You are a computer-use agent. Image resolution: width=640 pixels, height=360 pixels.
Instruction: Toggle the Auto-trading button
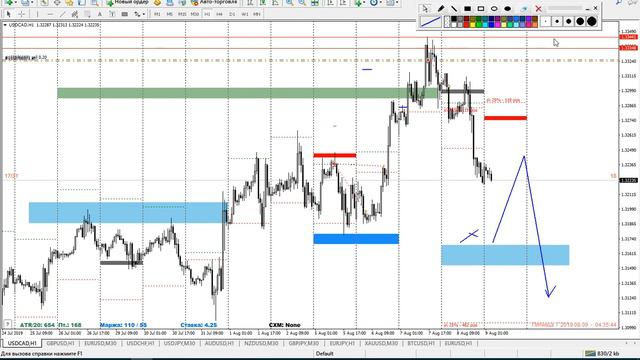click(x=214, y=2)
